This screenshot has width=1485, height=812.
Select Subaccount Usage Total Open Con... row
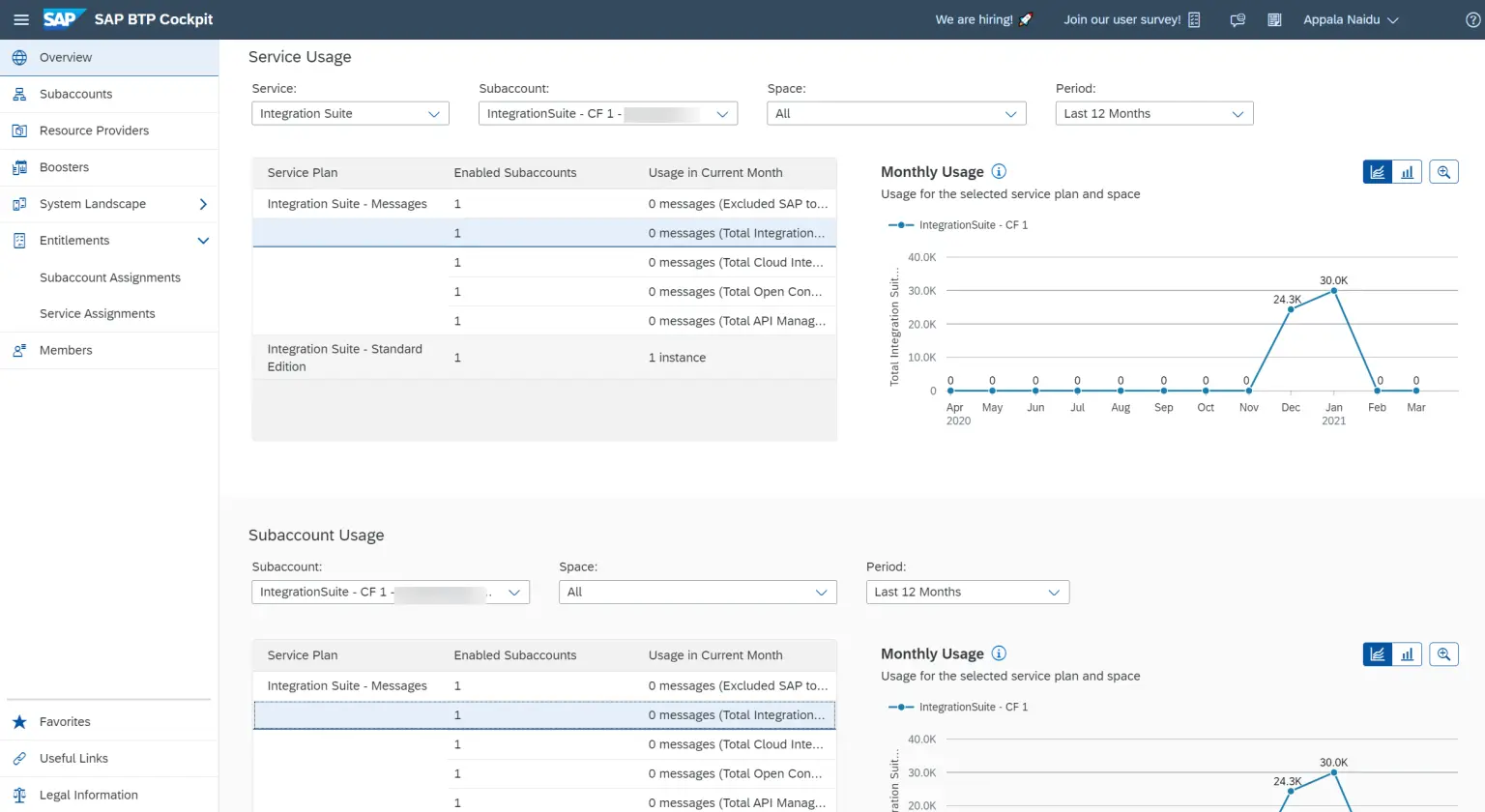544,773
